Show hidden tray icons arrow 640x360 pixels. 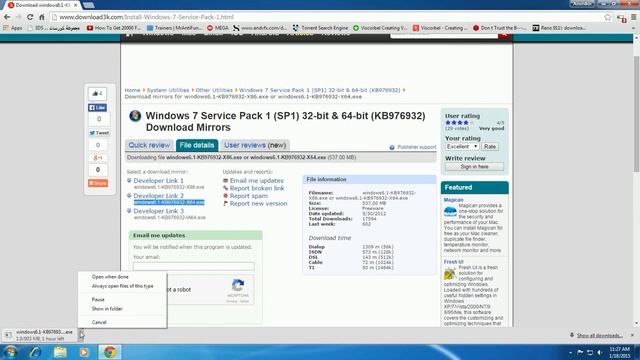tap(570, 352)
